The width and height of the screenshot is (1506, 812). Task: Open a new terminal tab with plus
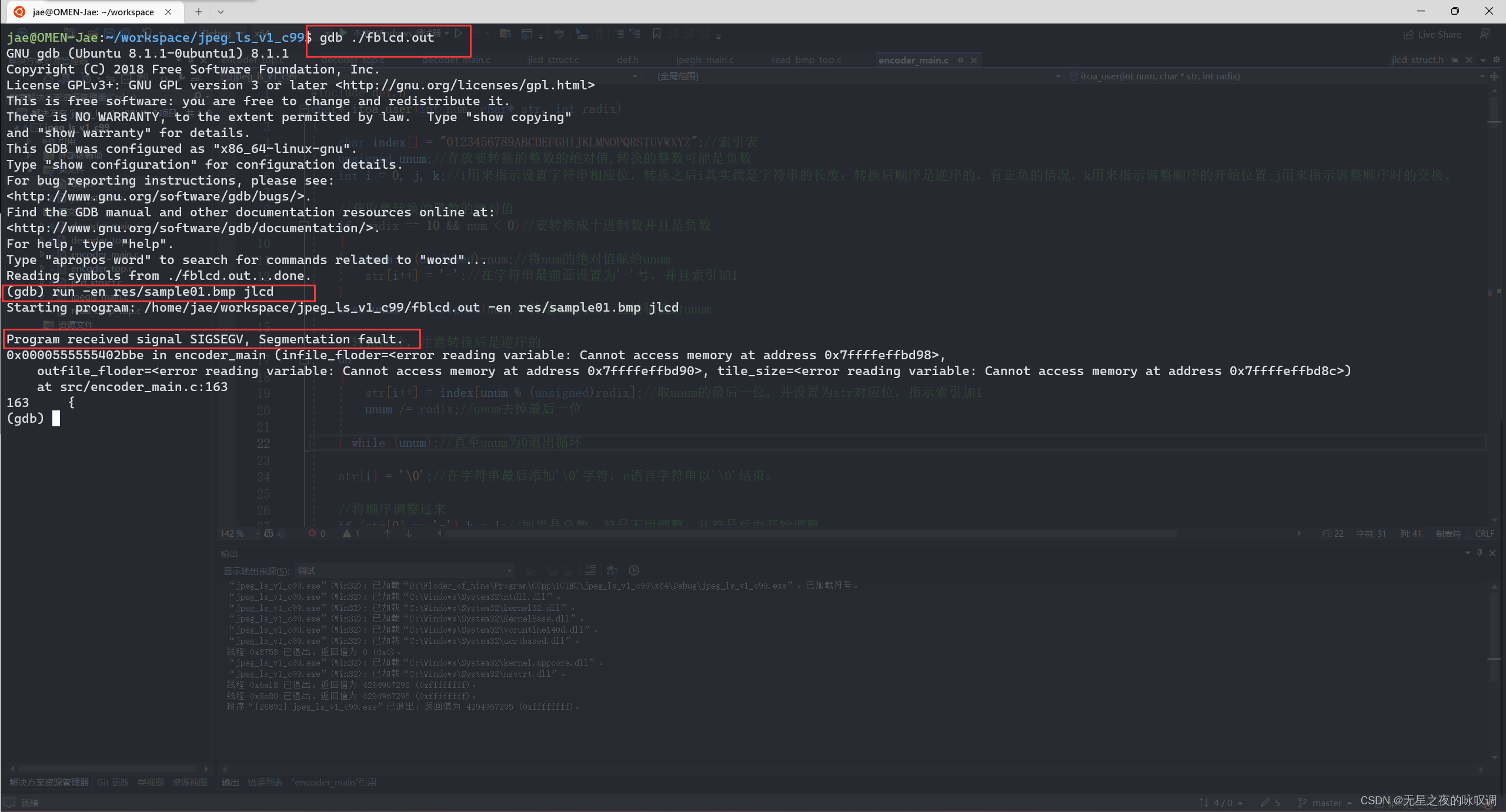click(x=199, y=12)
